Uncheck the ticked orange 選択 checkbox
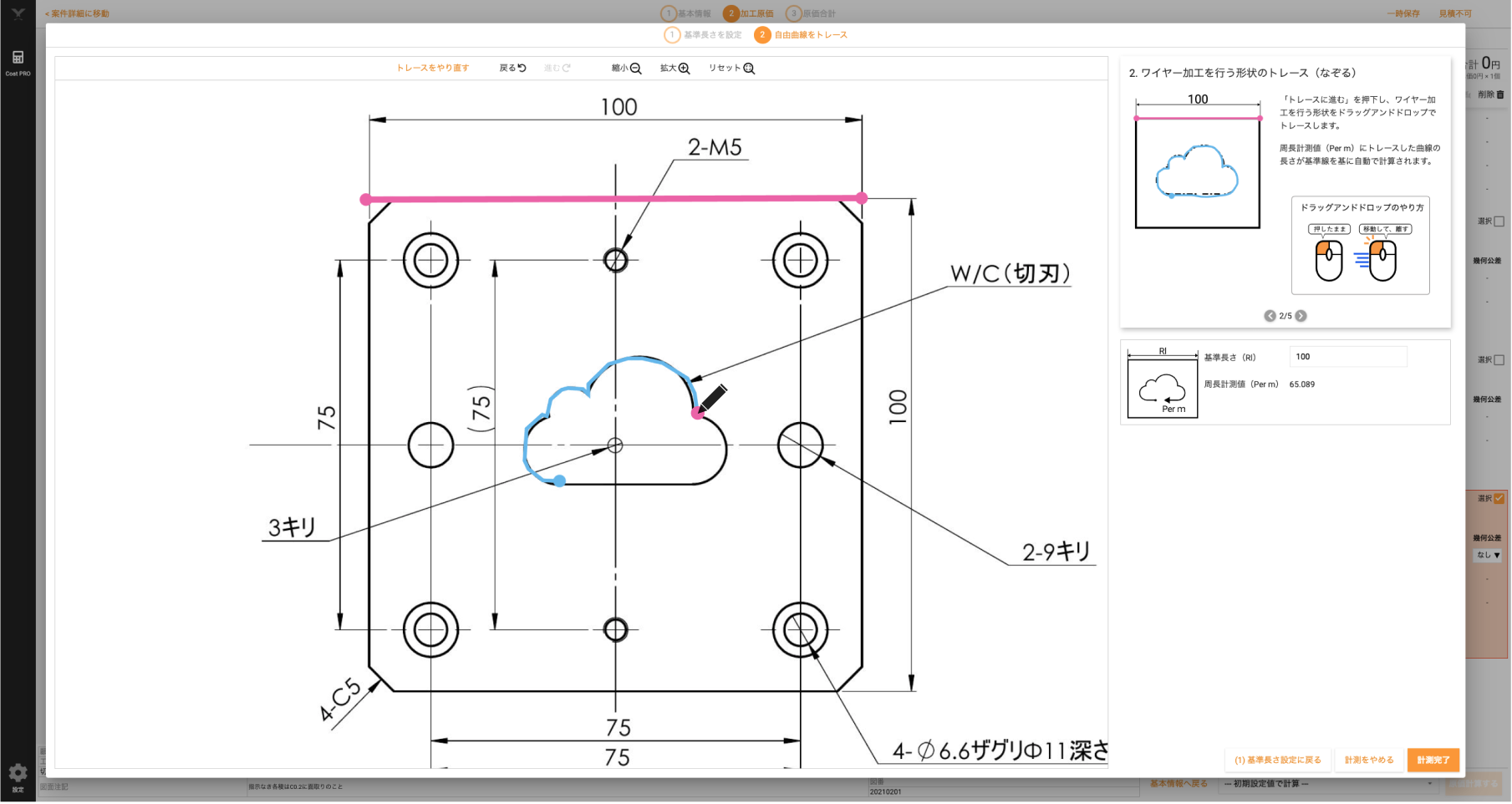Viewport: 1512px width, 804px height. click(1499, 499)
